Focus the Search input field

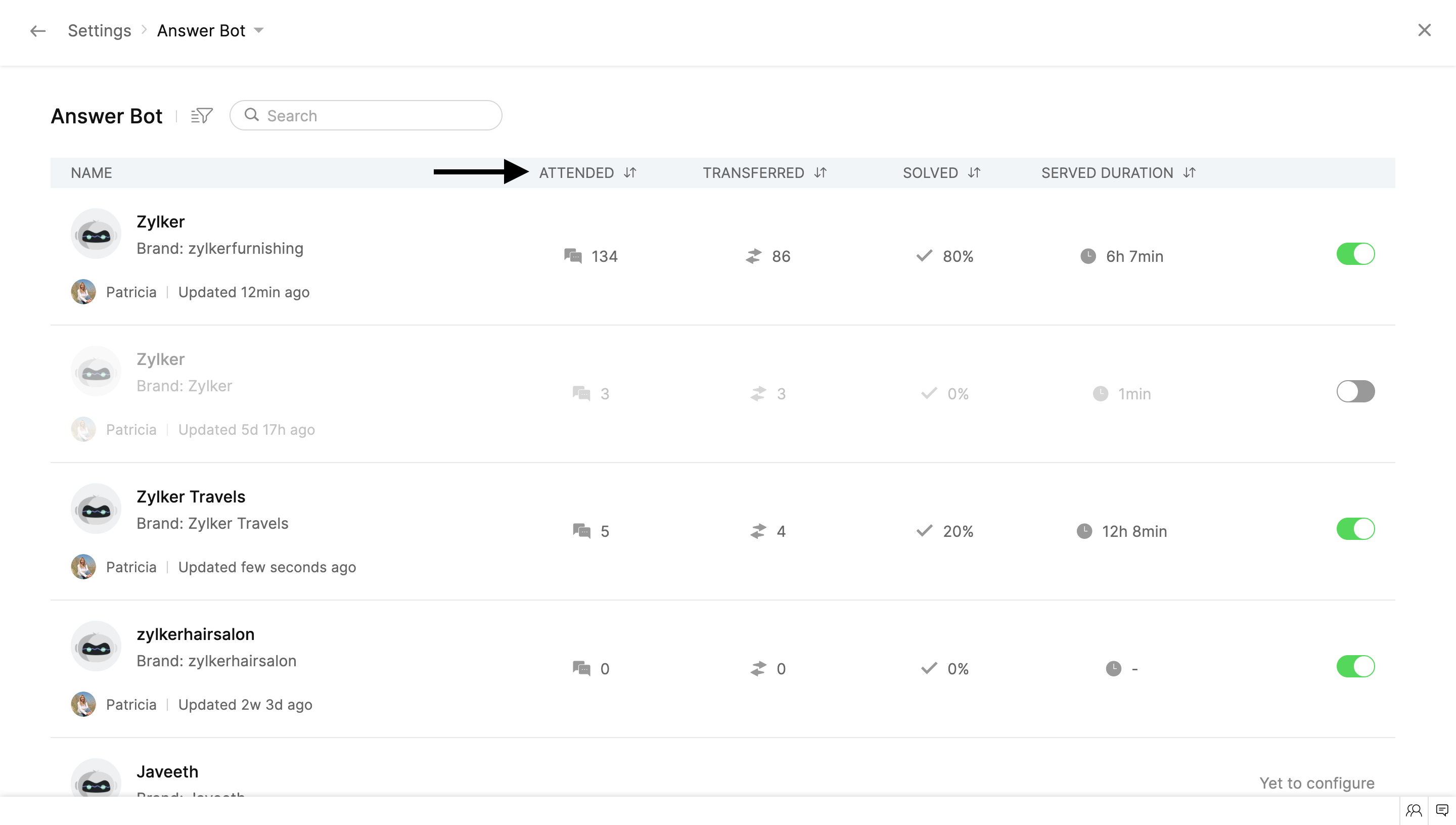tap(374, 116)
